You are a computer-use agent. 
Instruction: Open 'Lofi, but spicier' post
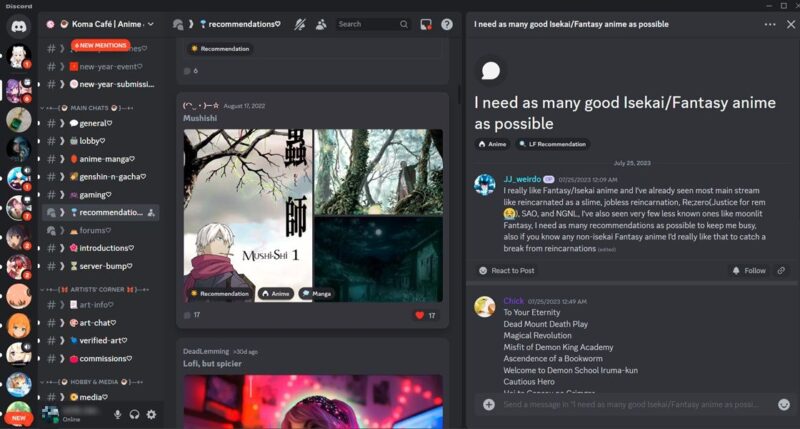click(x=212, y=364)
